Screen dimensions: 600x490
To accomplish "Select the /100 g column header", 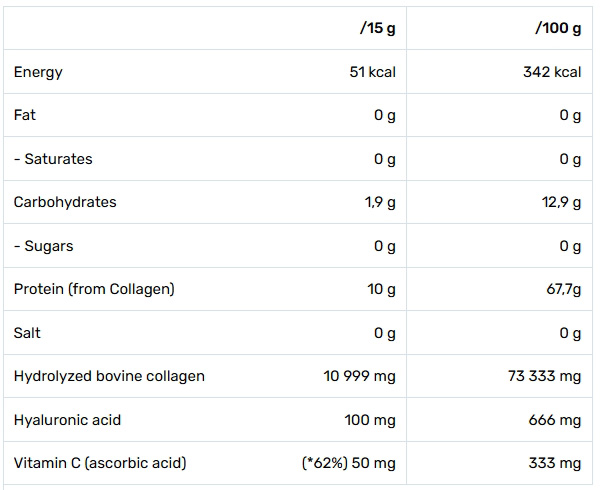I will 559,28.
